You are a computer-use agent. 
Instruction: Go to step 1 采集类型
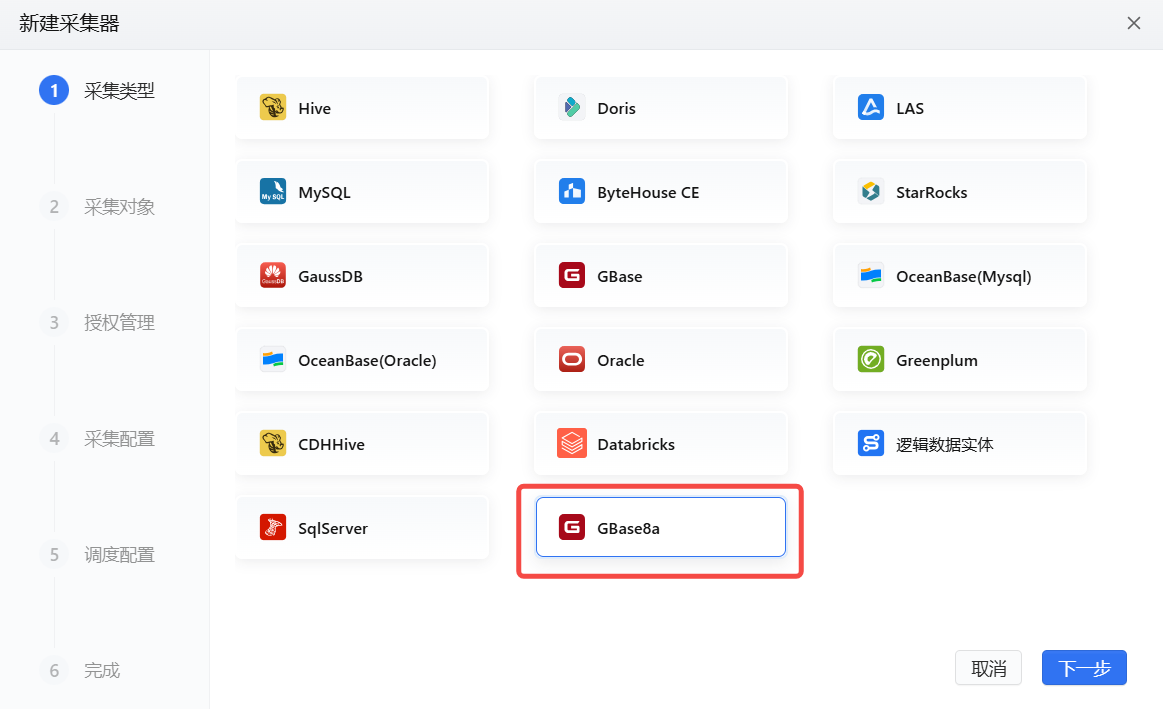pos(97,90)
